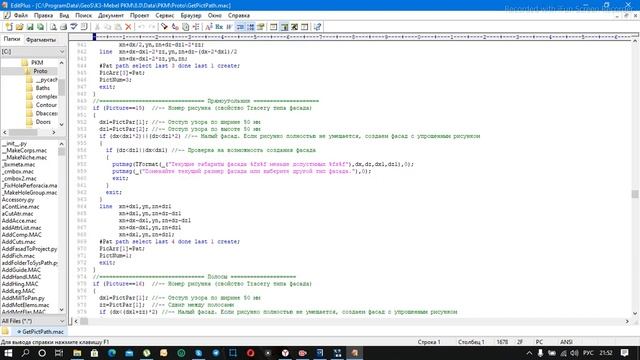The image size is (640, 360).
Task: Select the Proto folder in tree
Action: coord(40,71)
